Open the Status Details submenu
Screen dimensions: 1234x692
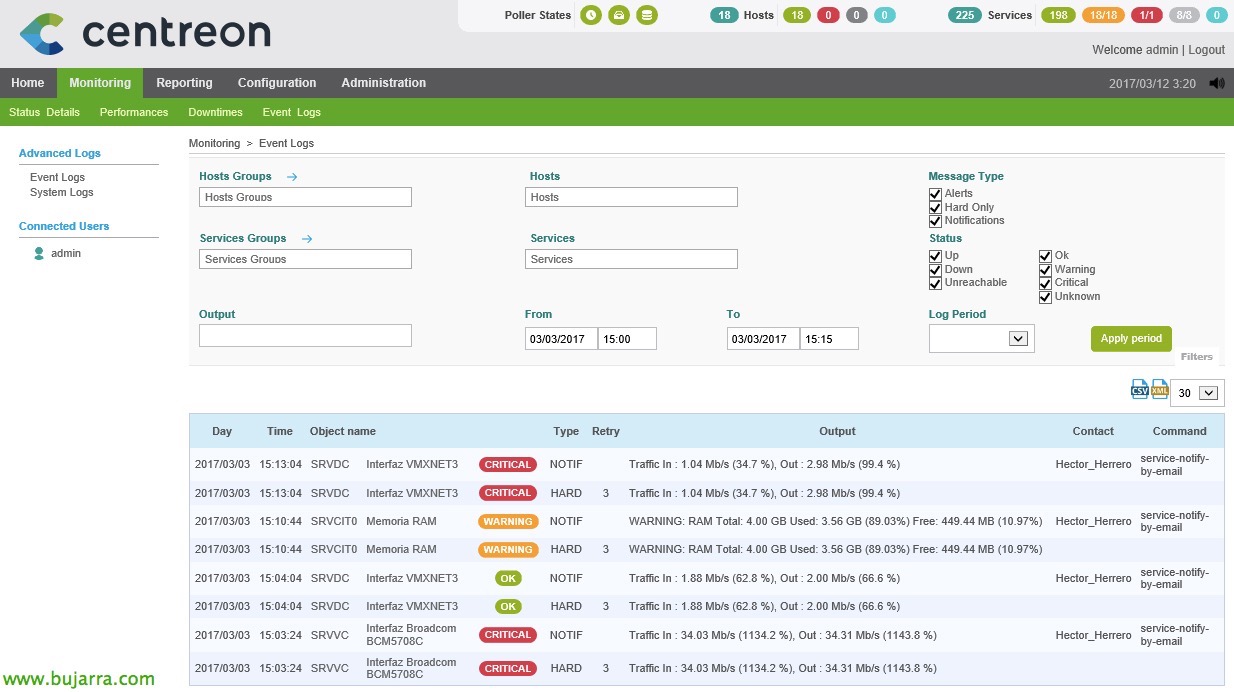click(x=44, y=112)
